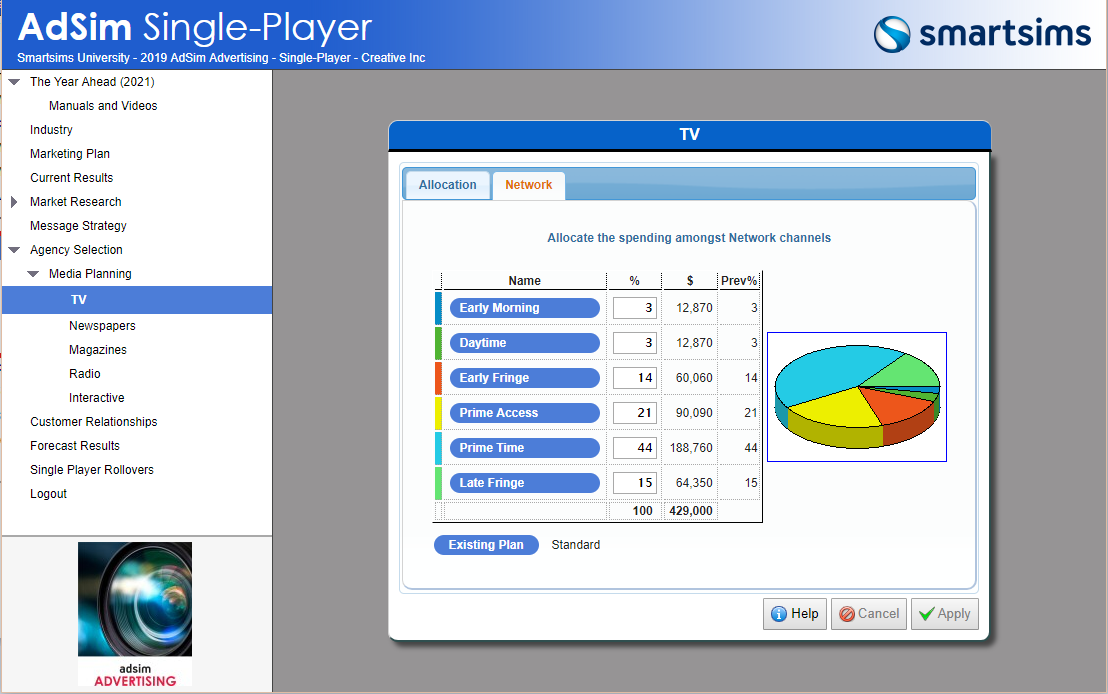The width and height of the screenshot is (1108, 694).
Task: Click the Smartsims logo icon
Action: 891,34
